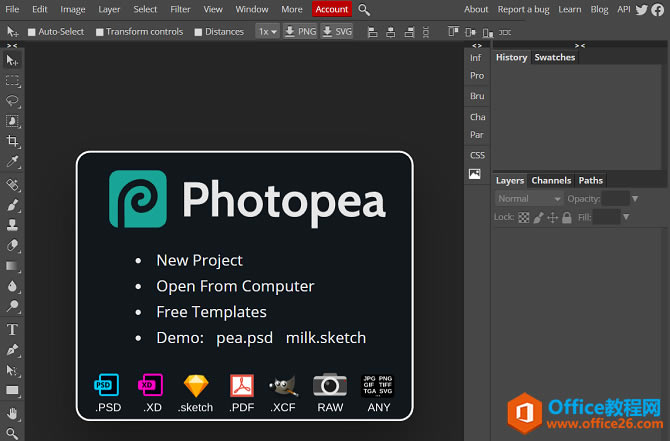Switch to the Swatches tab
Viewport: 670px width, 441px height.
555,57
